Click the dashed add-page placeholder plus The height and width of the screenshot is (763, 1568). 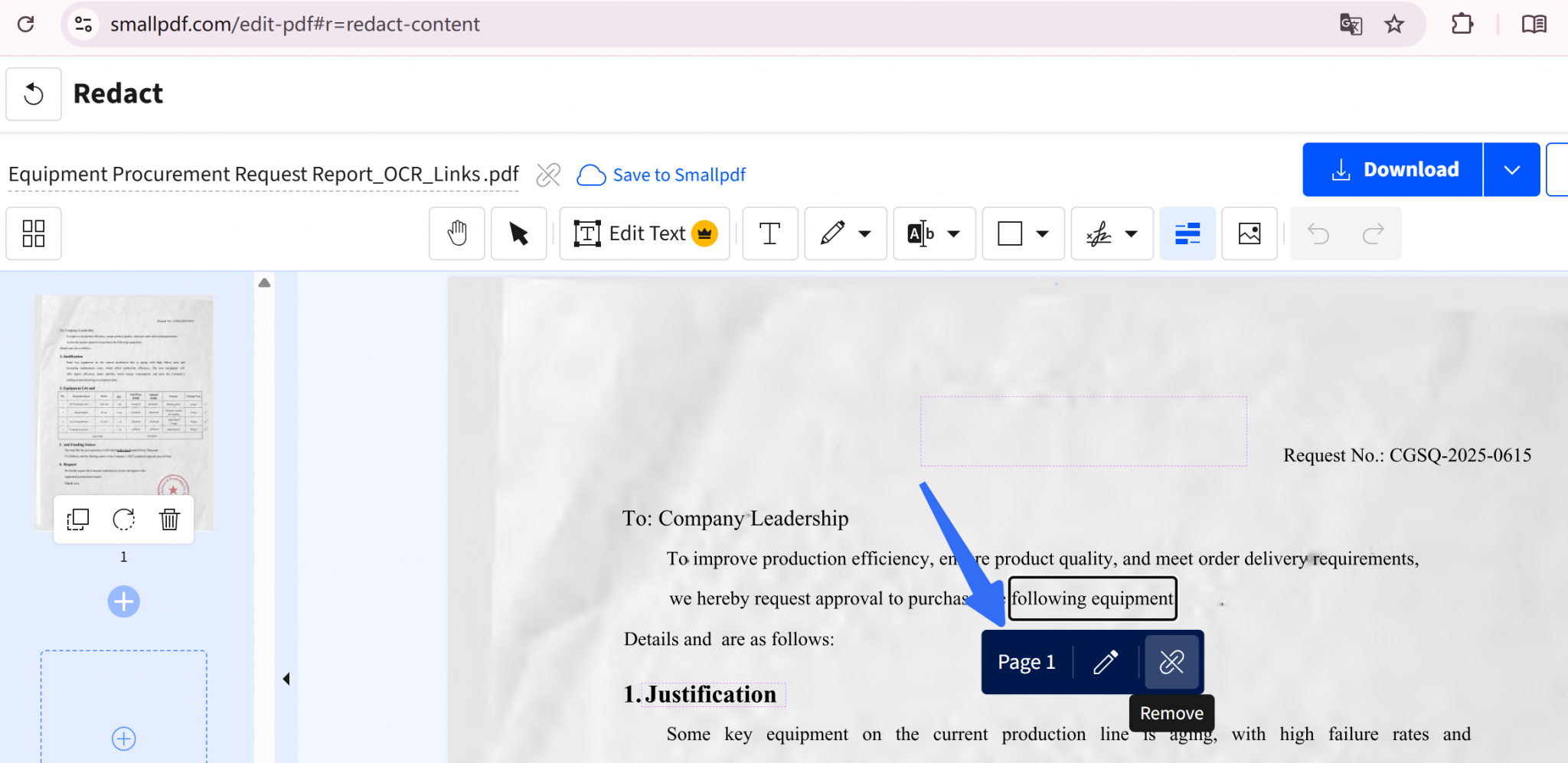pyautogui.click(x=123, y=739)
